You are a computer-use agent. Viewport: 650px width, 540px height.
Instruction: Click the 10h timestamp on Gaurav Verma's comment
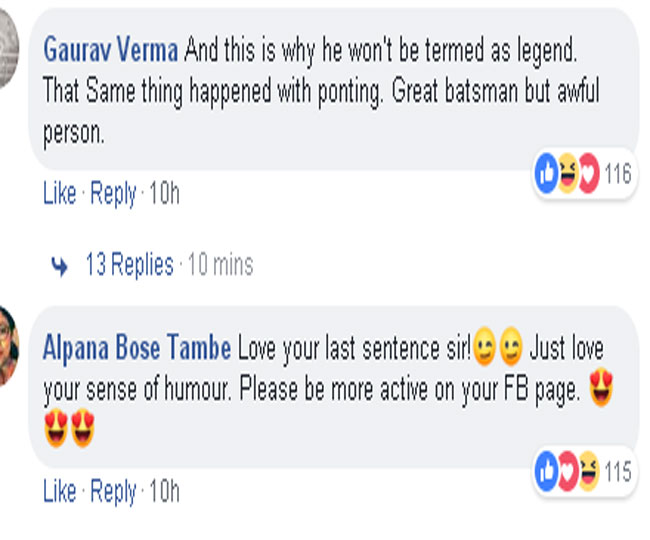click(164, 194)
